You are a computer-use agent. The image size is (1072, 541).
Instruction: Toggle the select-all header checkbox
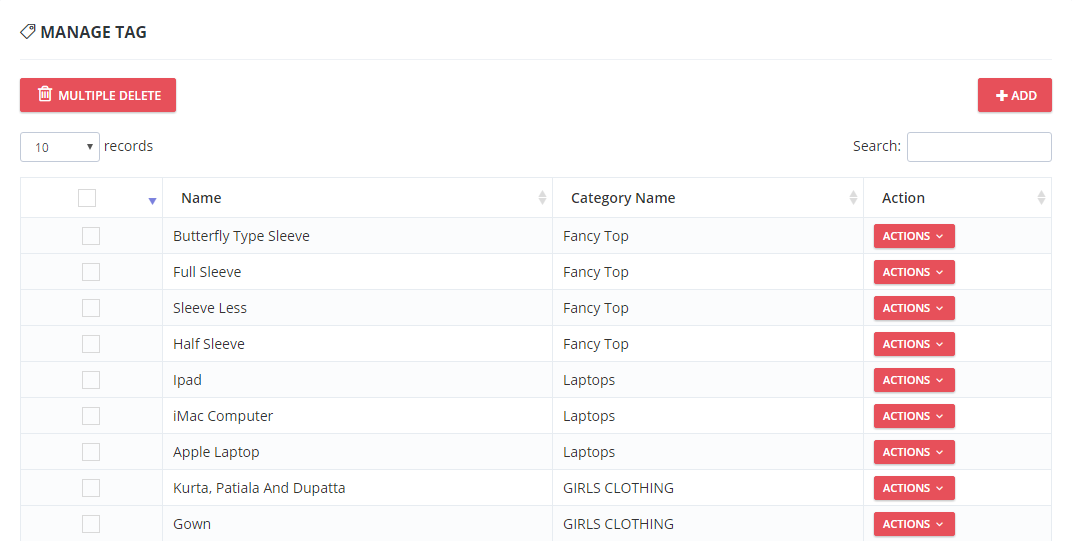[x=87, y=198]
